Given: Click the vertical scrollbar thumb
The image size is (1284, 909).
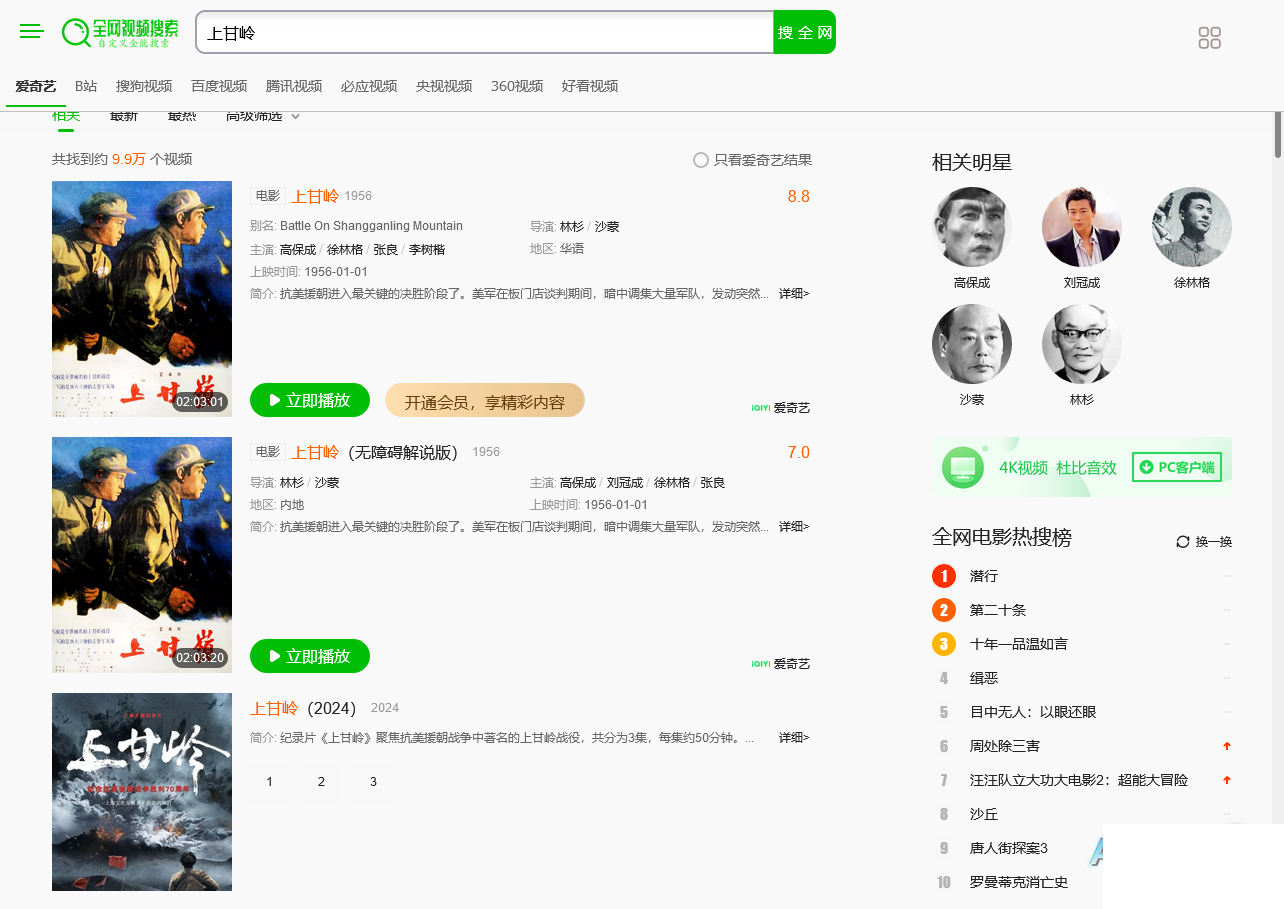Looking at the screenshot, I should click(x=1278, y=136).
